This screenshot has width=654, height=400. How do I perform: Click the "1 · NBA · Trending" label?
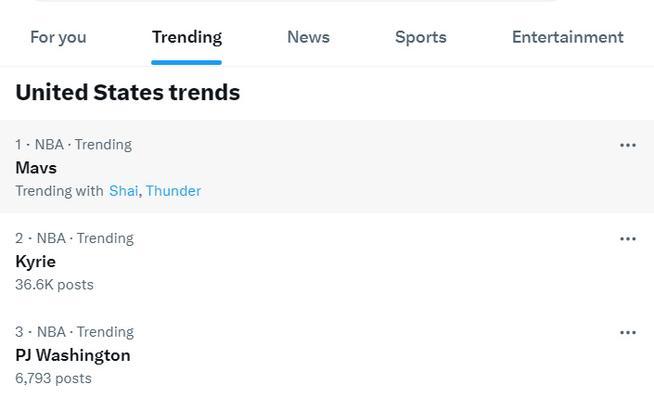[73, 145]
